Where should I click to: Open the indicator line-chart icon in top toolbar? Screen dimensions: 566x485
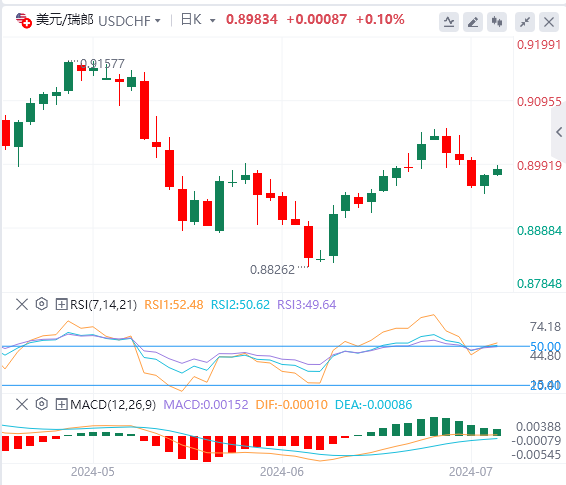[449, 22]
